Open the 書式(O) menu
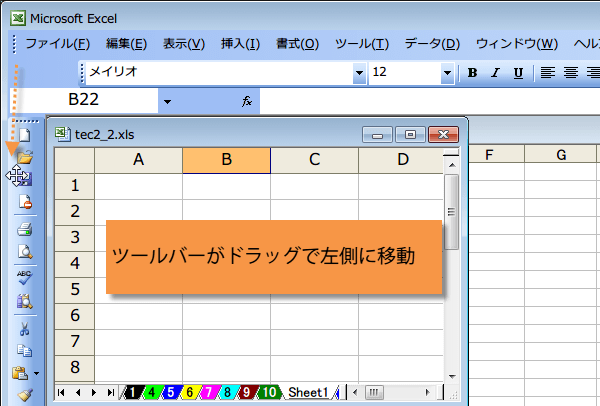 coord(297,44)
